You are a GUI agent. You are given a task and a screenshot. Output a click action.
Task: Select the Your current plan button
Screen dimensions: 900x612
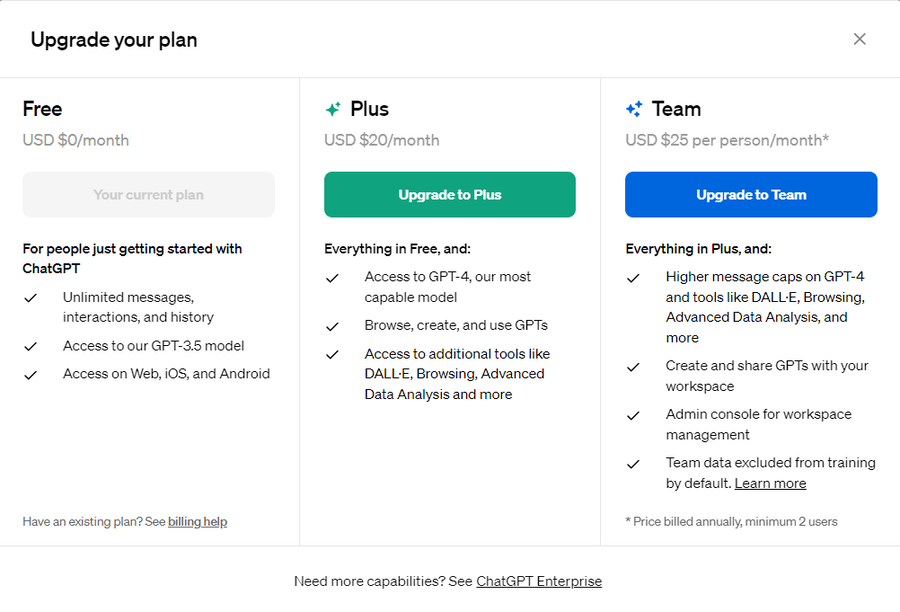[148, 194]
